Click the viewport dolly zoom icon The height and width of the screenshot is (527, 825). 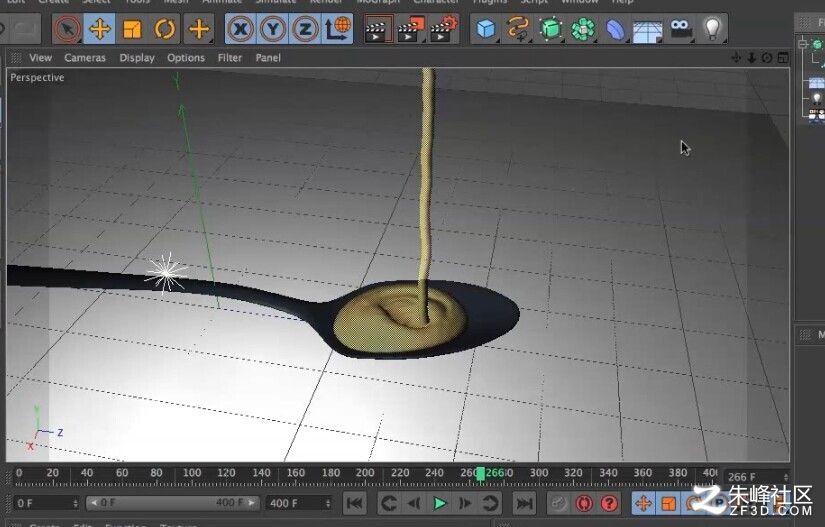point(751,58)
